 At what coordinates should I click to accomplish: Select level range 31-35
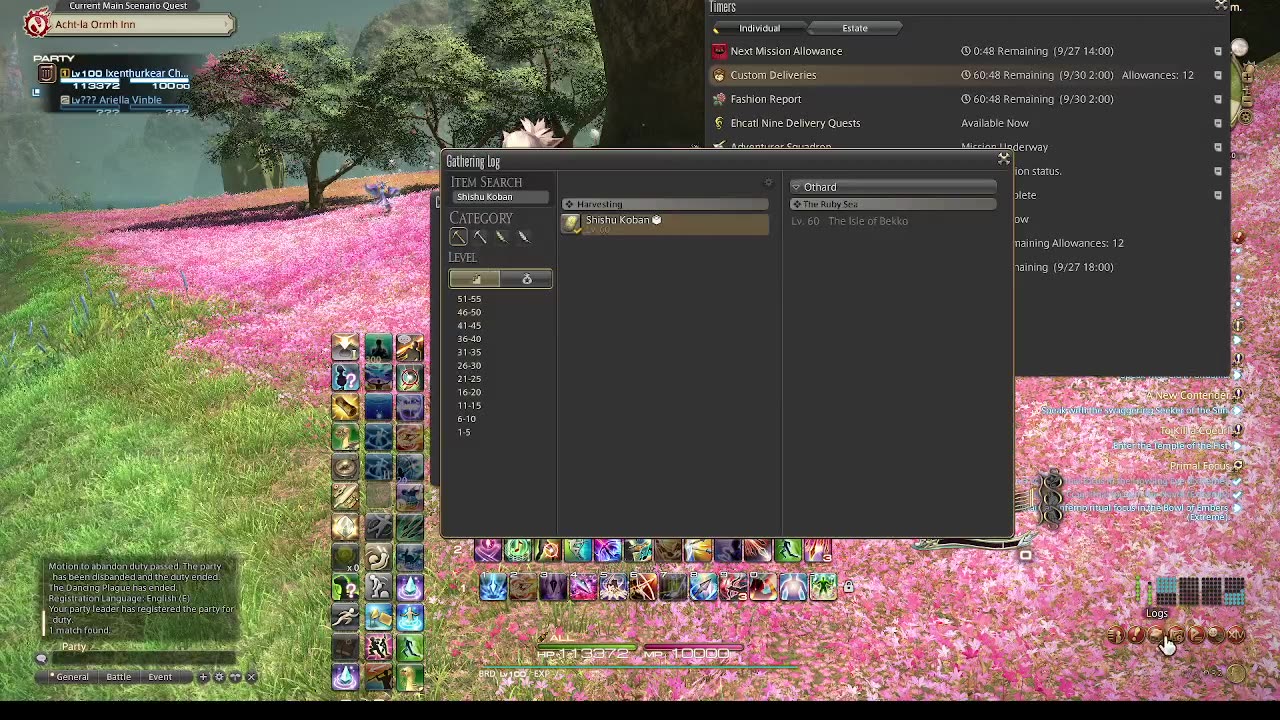[469, 352]
